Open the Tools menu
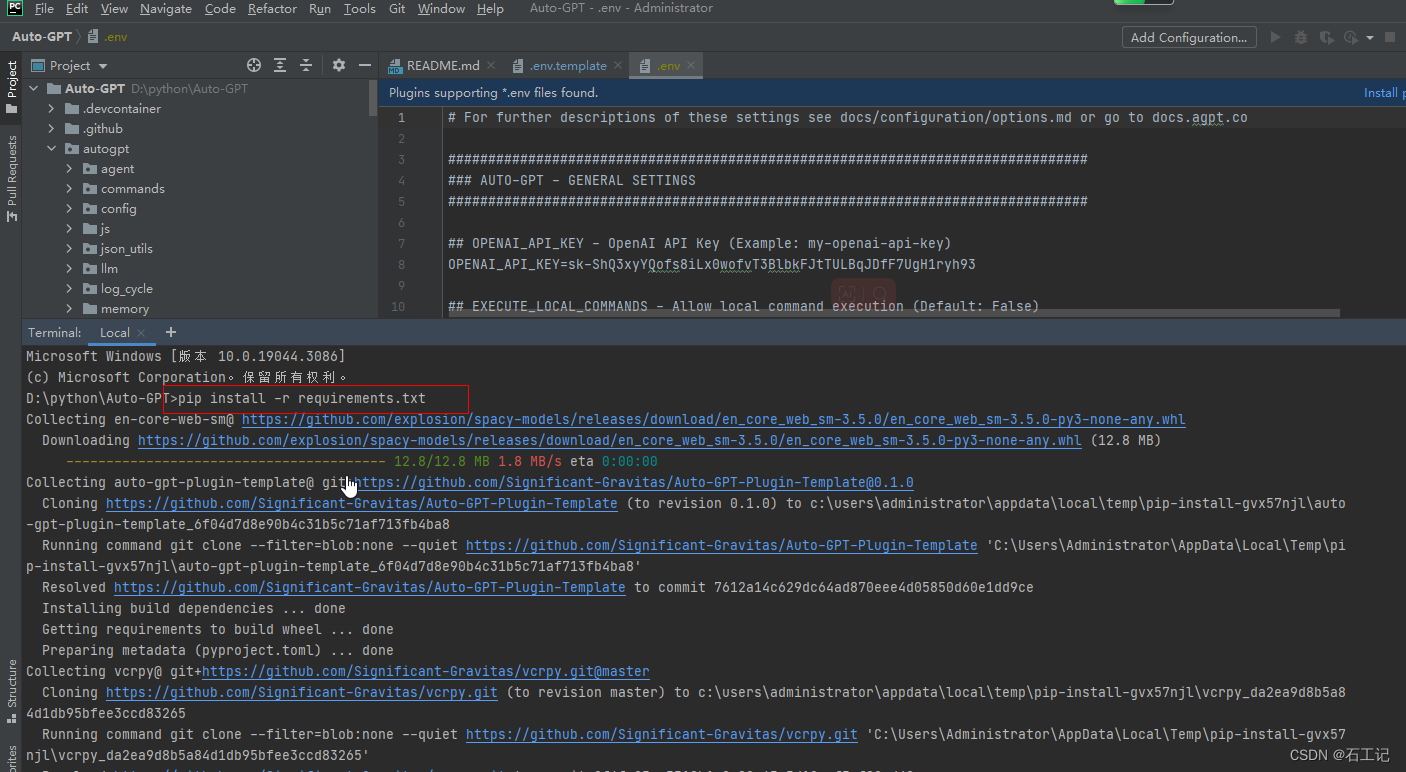The height and width of the screenshot is (772, 1406). (360, 8)
